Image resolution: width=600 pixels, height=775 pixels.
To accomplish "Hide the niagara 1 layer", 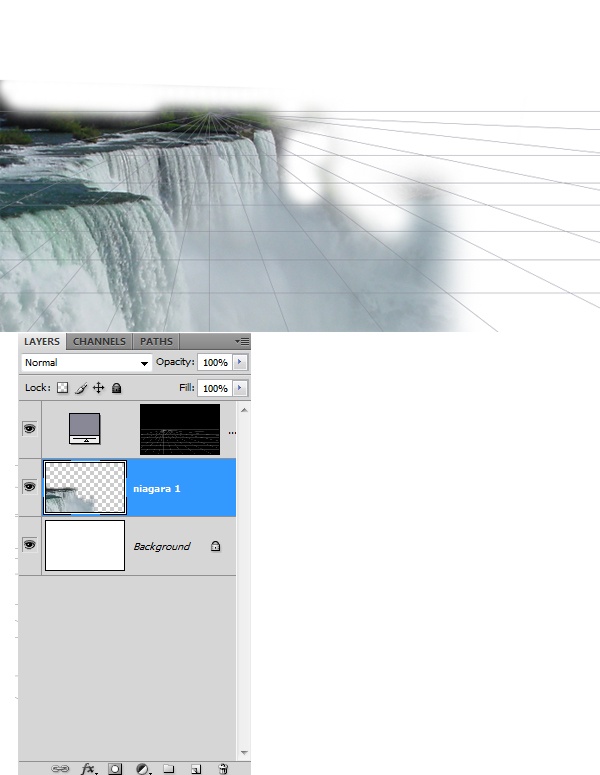I will click(30, 487).
